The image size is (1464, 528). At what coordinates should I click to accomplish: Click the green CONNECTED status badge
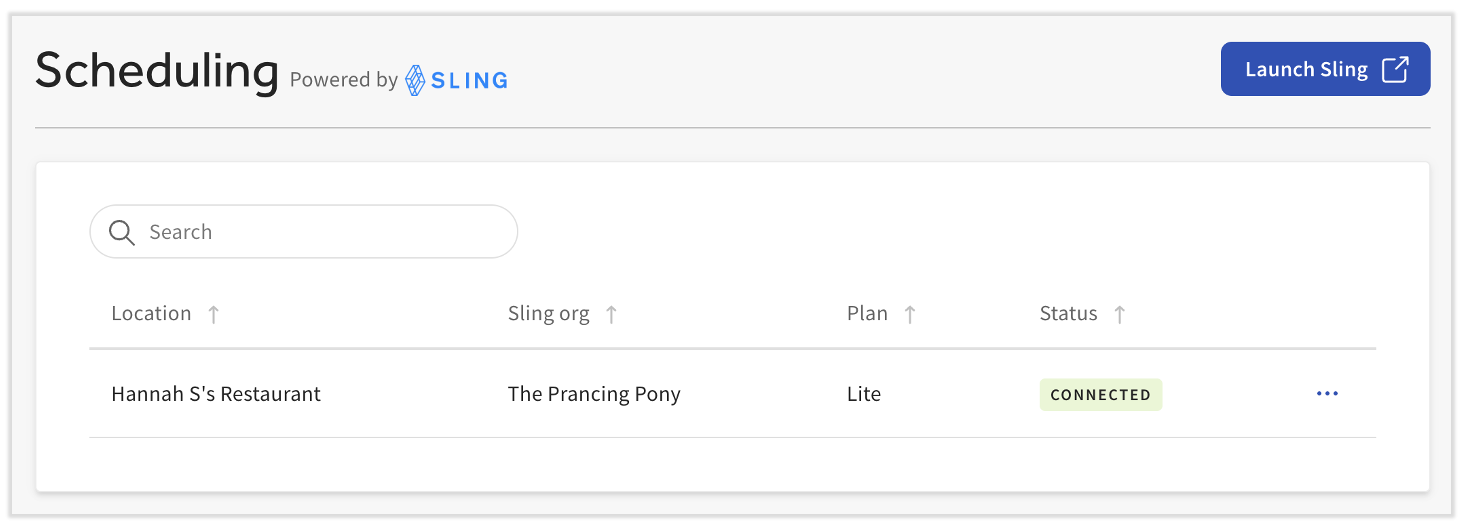click(1100, 395)
